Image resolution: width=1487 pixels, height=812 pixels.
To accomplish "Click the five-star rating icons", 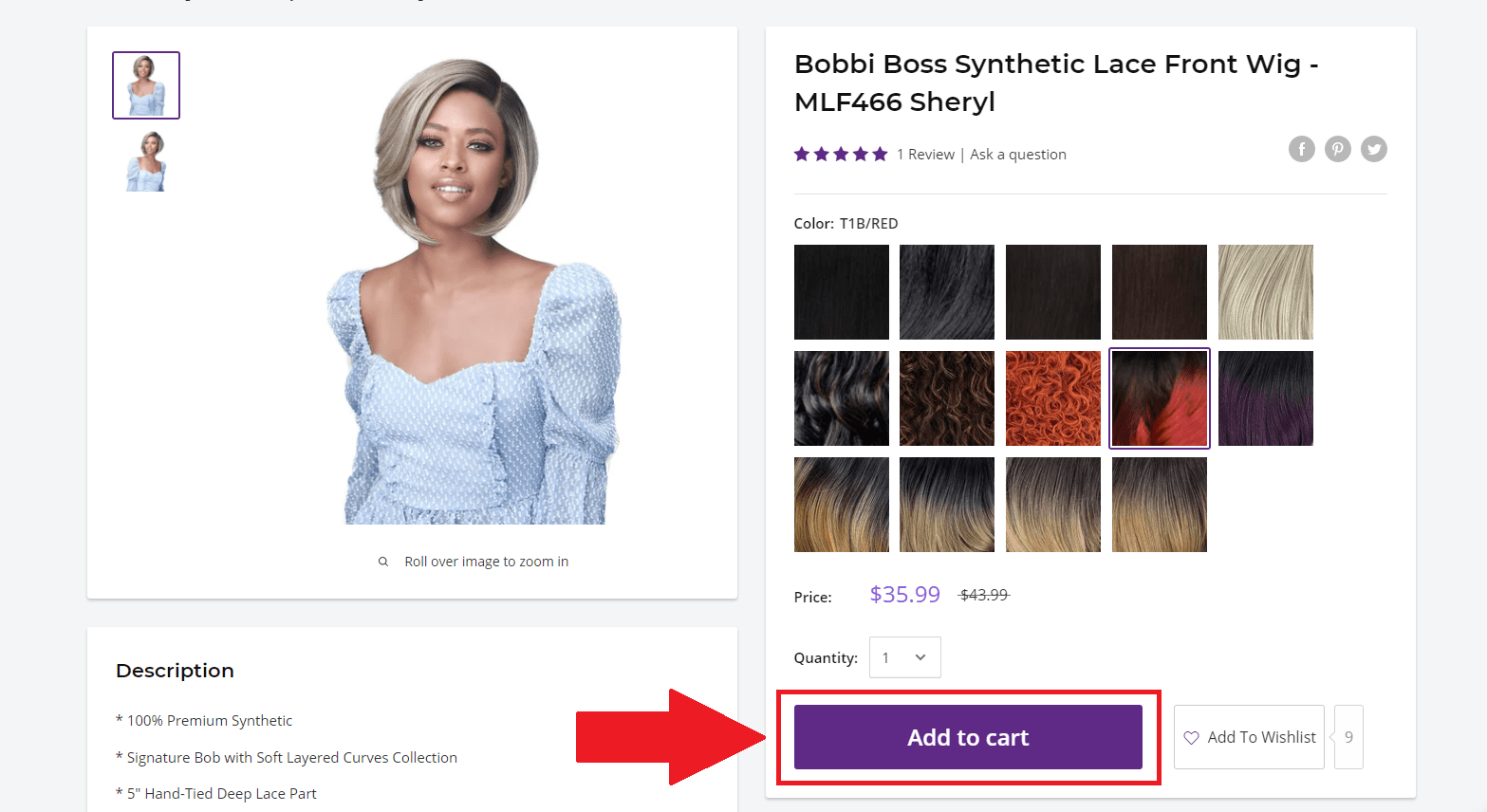I will coord(841,155).
